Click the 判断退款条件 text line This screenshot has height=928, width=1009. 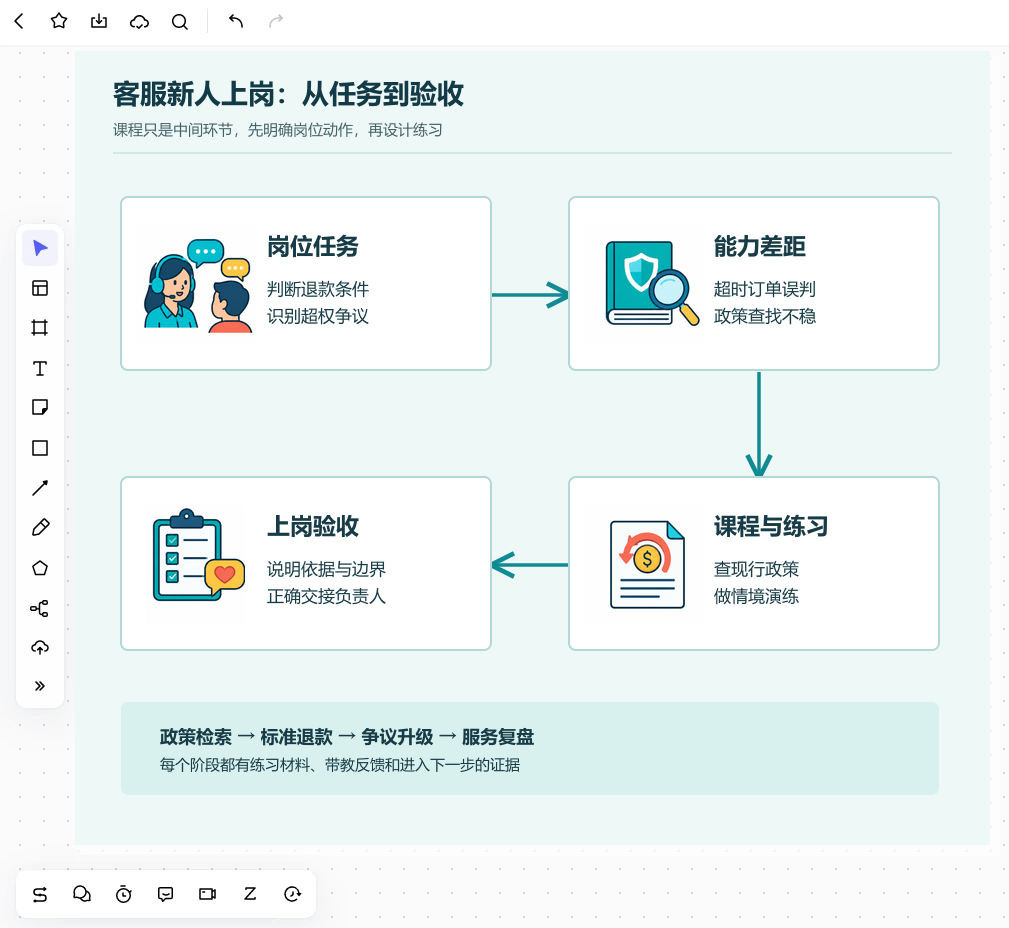[x=318, y=290]
